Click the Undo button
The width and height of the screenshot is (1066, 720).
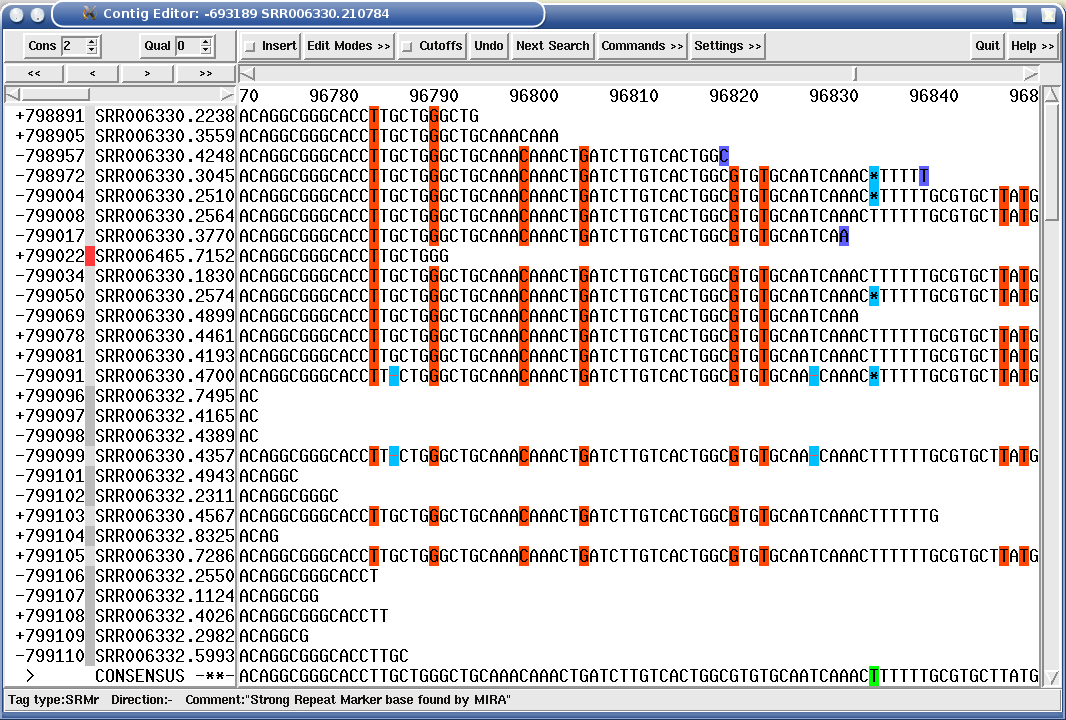pyautogui.click(x=489, y=46)
